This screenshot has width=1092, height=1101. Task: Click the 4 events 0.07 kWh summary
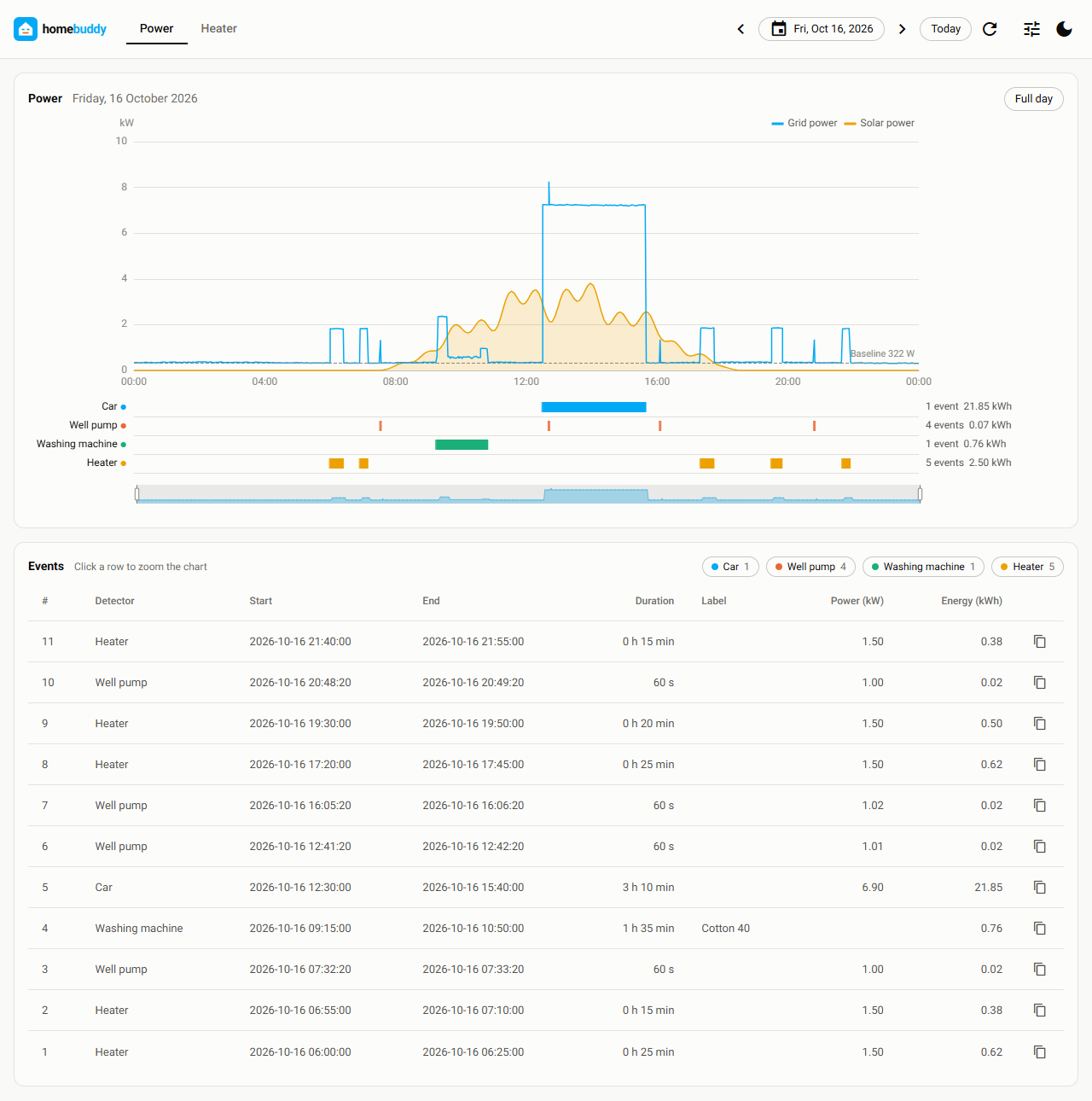pos(968,425)
